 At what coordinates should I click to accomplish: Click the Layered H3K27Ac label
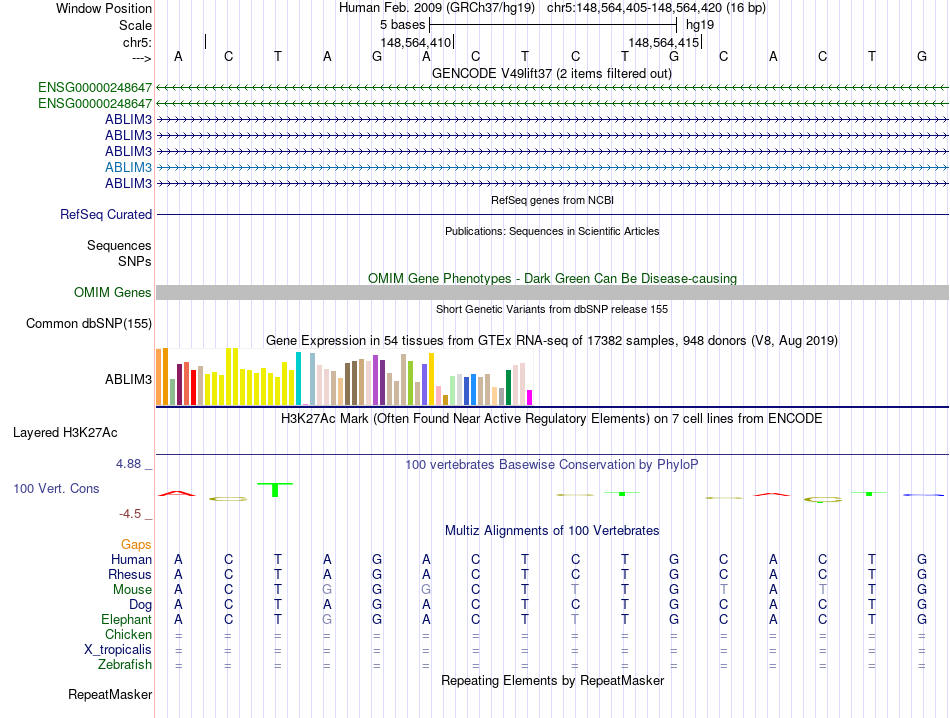[x=65, y=433]
